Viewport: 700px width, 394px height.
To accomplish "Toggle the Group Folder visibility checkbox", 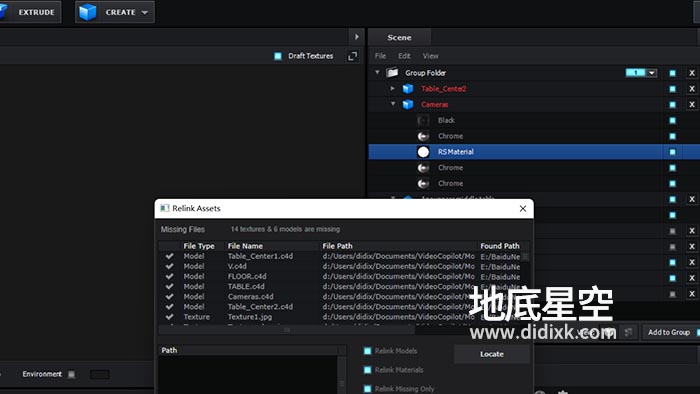I will [672, 73].
